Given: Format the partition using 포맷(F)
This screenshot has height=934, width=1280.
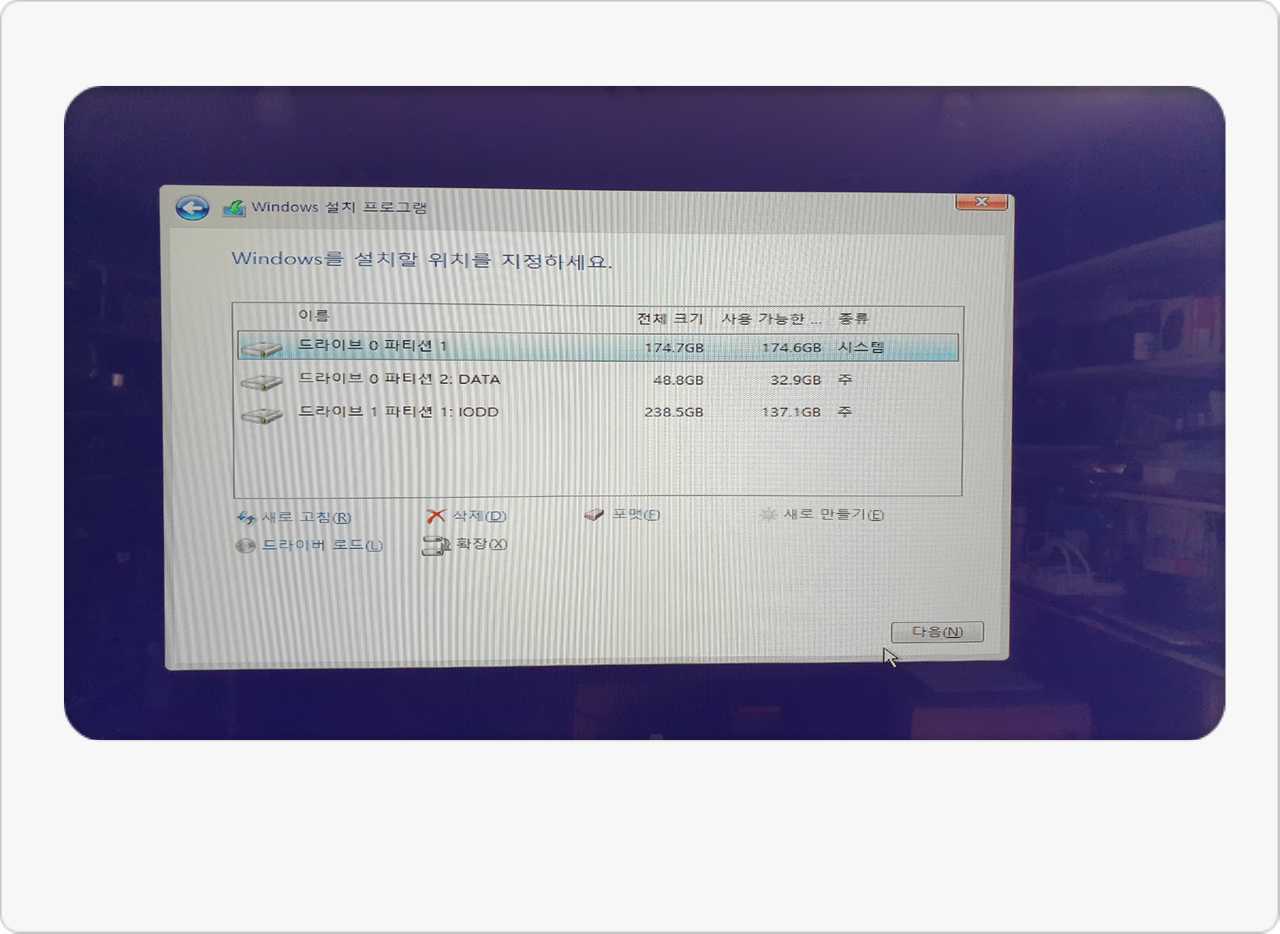Looking at the screenshot, I should 636,515.
